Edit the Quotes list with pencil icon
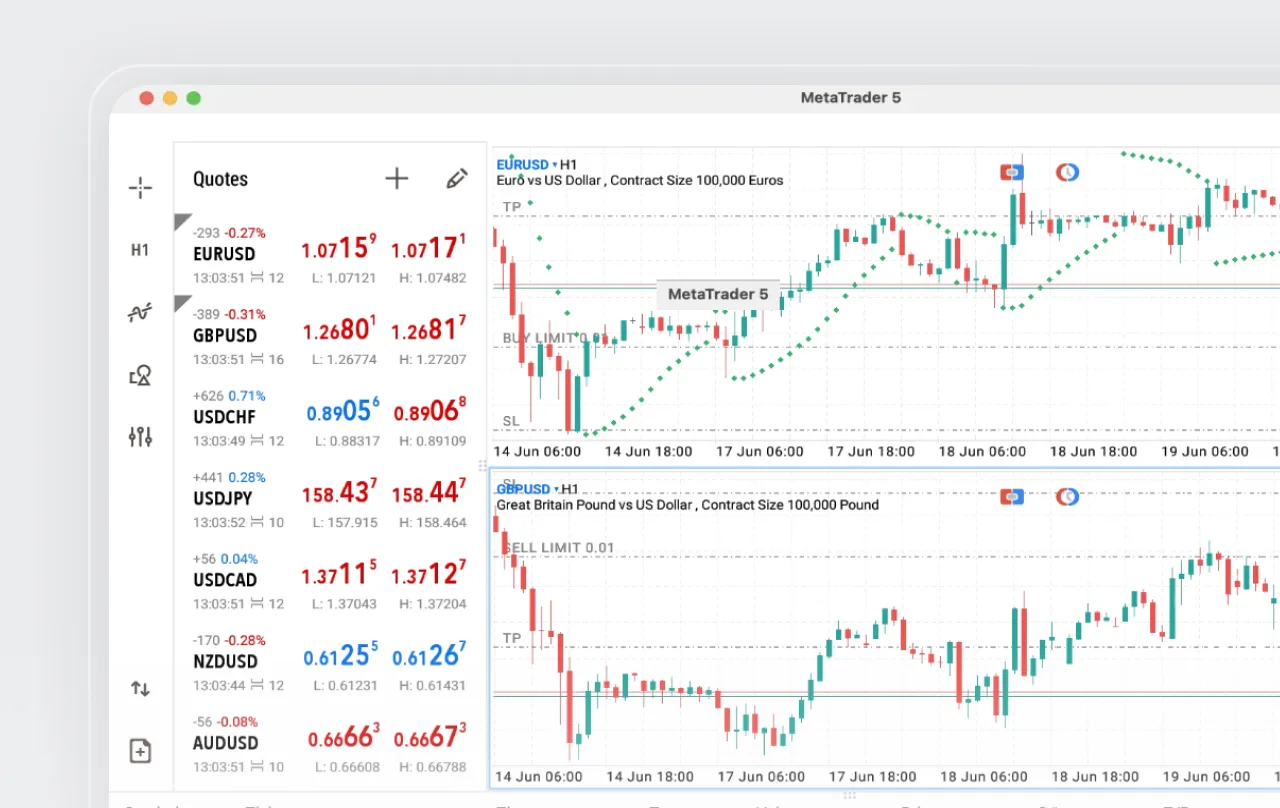 (456, 179)
